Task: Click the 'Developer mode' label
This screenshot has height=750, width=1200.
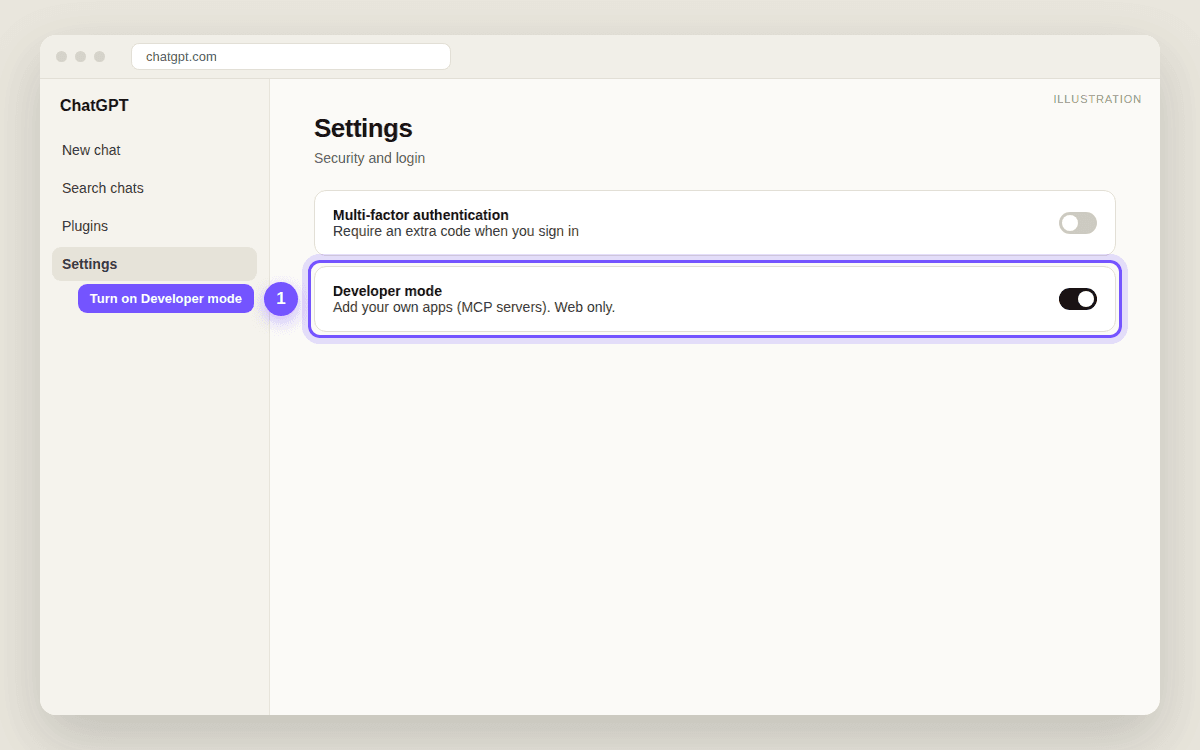Action: (x=387, y=291)
